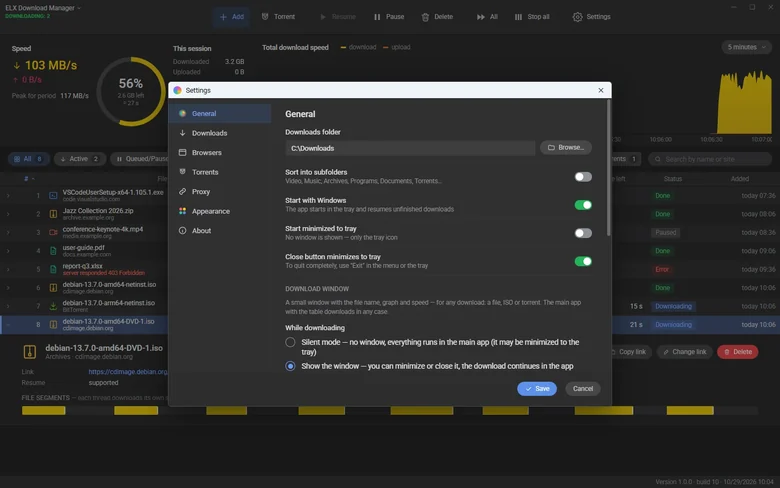Viewport: 780px width, 488px height.
Task: Select Silent mode radio option
Action: click(x=290, y=342)
